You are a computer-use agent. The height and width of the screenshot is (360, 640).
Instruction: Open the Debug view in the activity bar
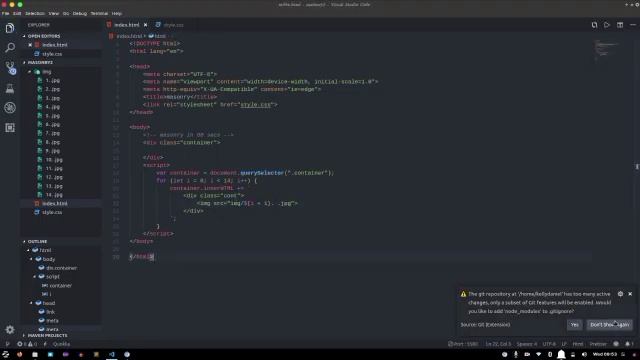10,108
